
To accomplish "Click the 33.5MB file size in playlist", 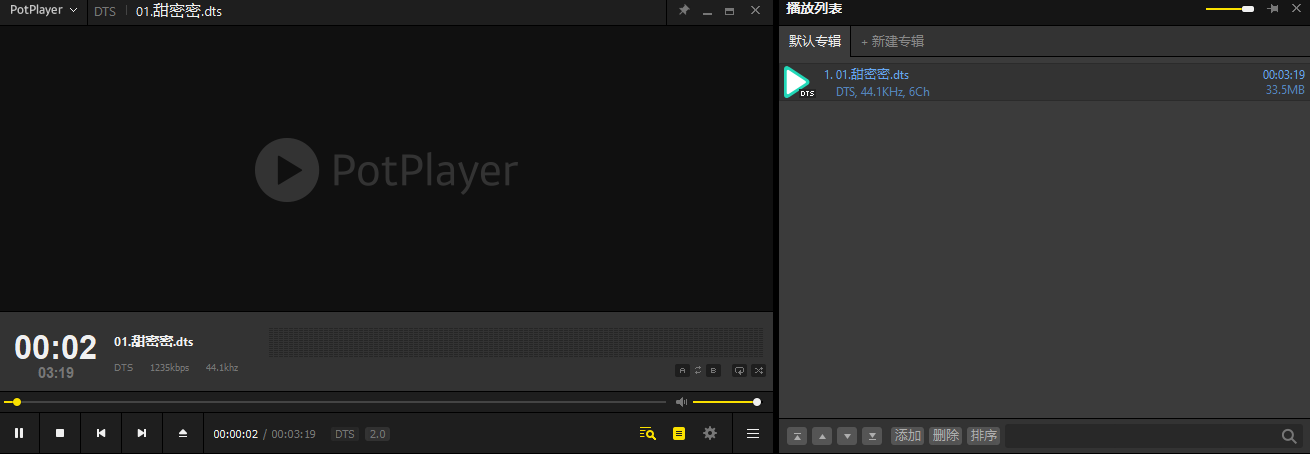I will pyautogui.click(x=1285, y=90).
